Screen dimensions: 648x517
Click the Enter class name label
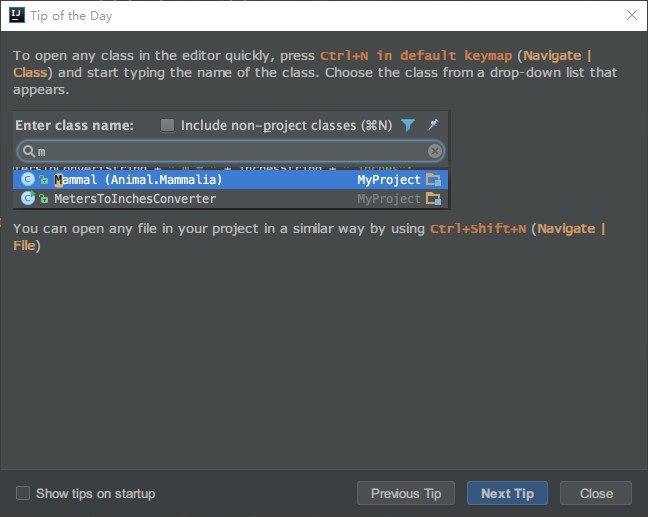tap(75, 125)
